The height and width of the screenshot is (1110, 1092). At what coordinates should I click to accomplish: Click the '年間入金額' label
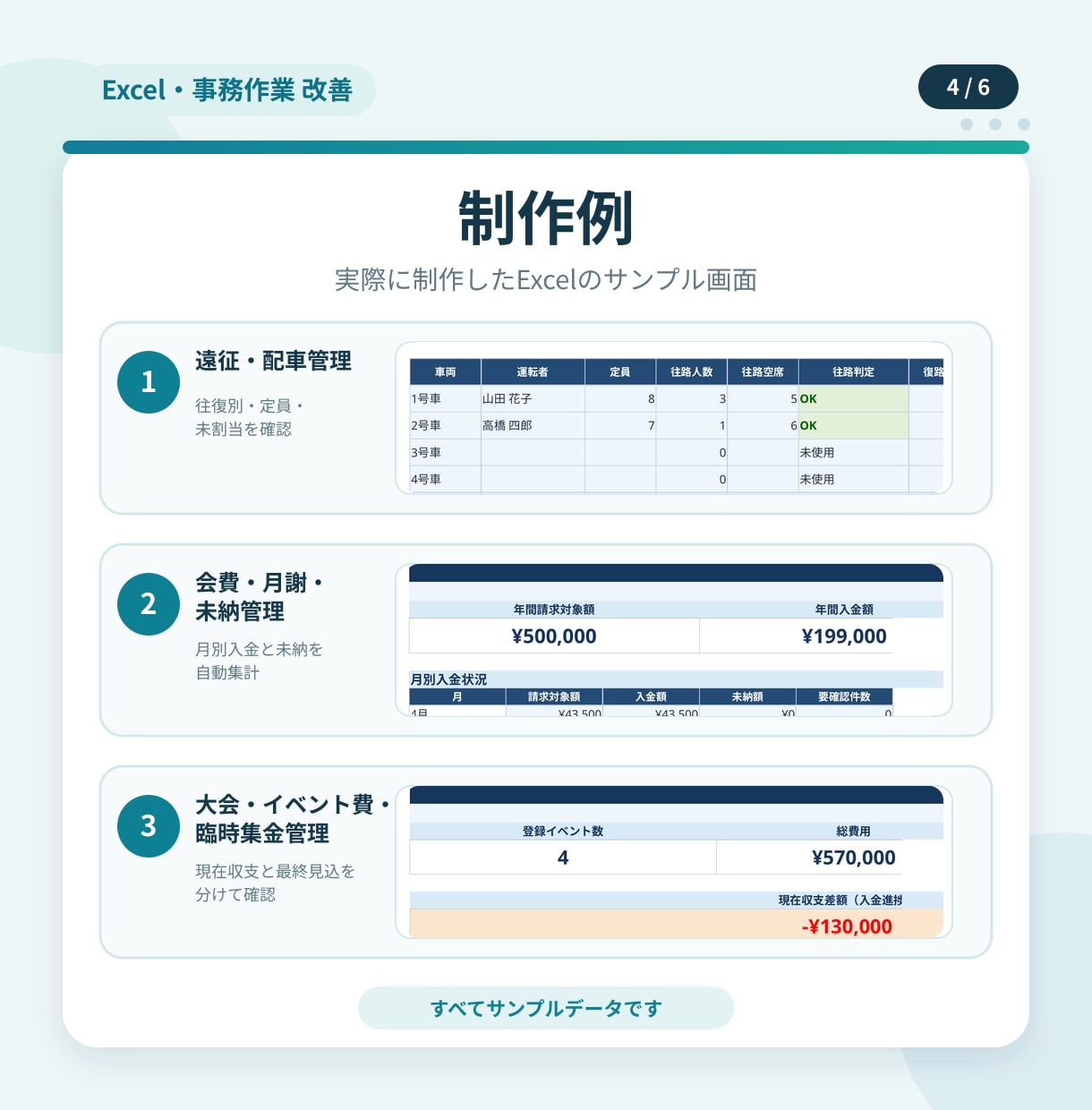pos(844,610)
